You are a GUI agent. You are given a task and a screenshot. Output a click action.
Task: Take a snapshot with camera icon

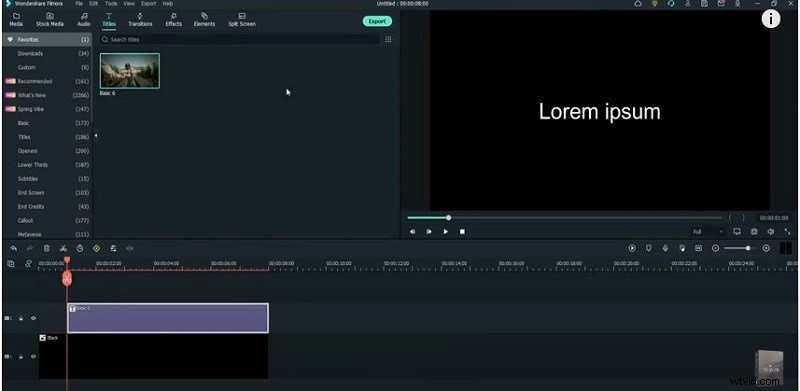754,232
